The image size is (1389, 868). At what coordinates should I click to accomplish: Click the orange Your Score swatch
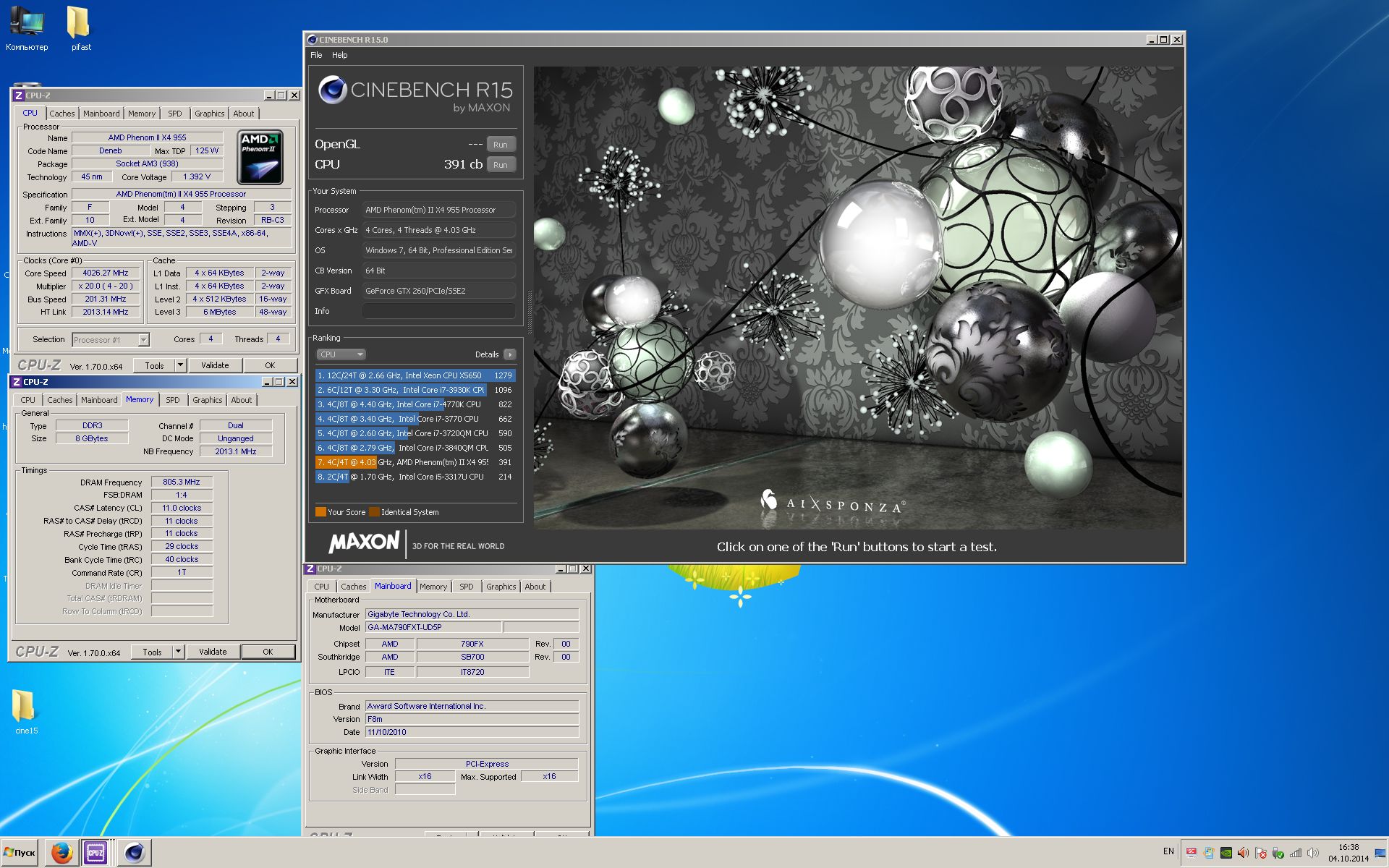pos(320,512)
